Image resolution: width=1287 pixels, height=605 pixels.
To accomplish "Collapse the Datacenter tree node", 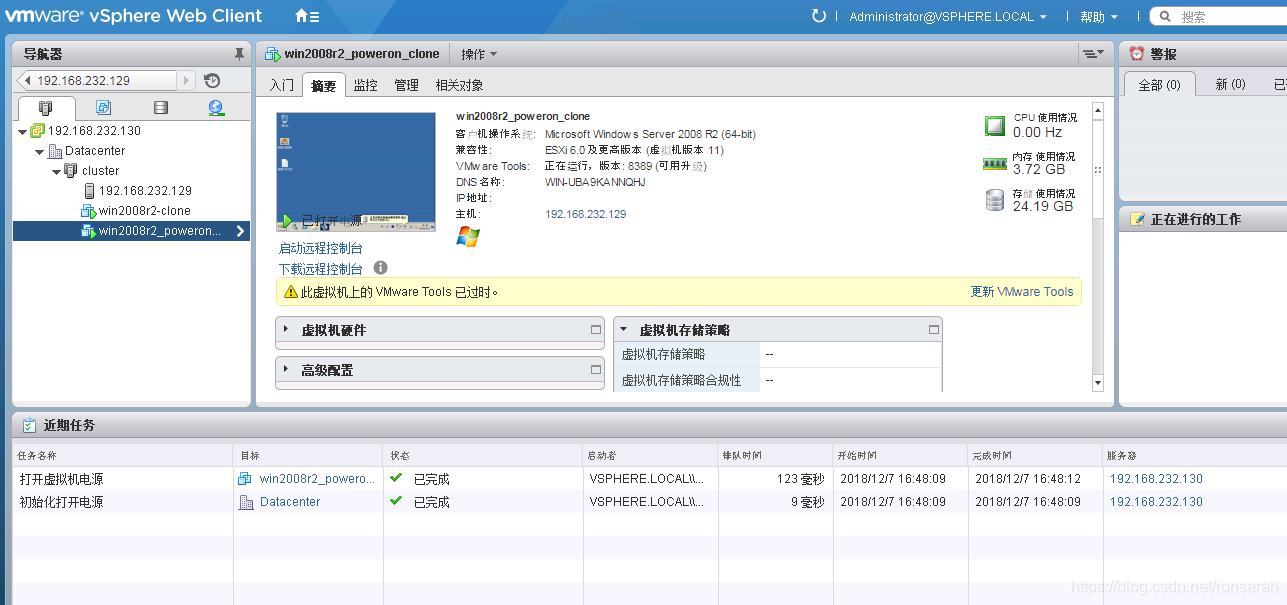I will point(40,151).
